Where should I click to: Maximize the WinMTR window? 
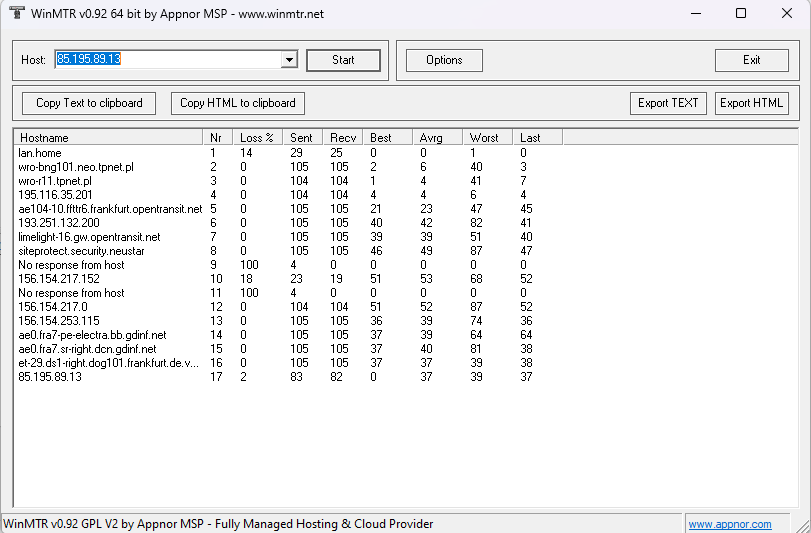pos(740,14)
